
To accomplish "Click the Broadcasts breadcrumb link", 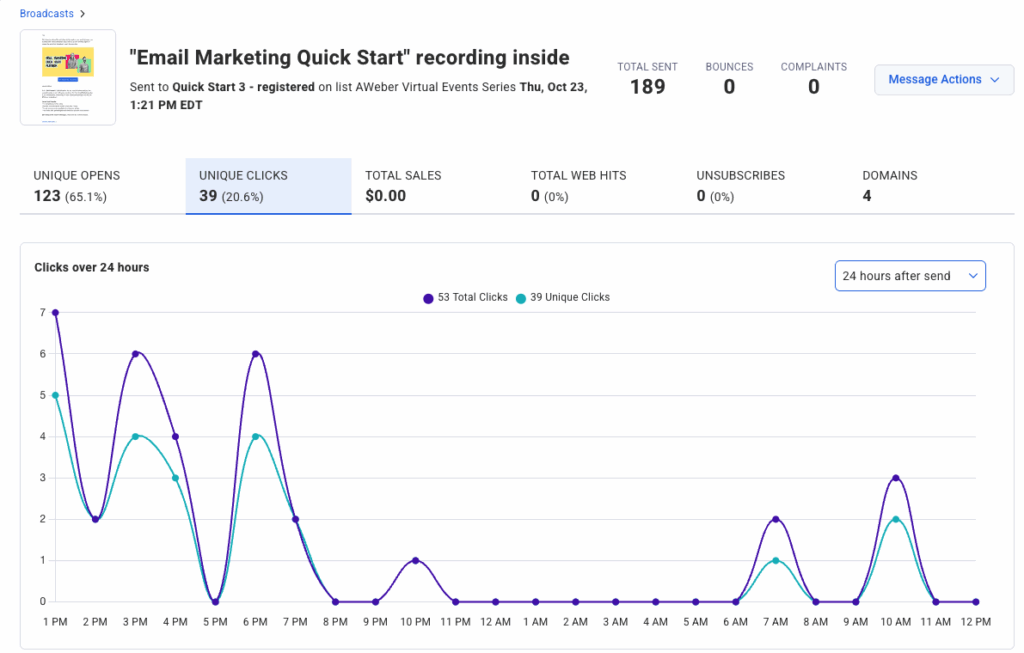I will pyautogui.click(x=46, y=13).
